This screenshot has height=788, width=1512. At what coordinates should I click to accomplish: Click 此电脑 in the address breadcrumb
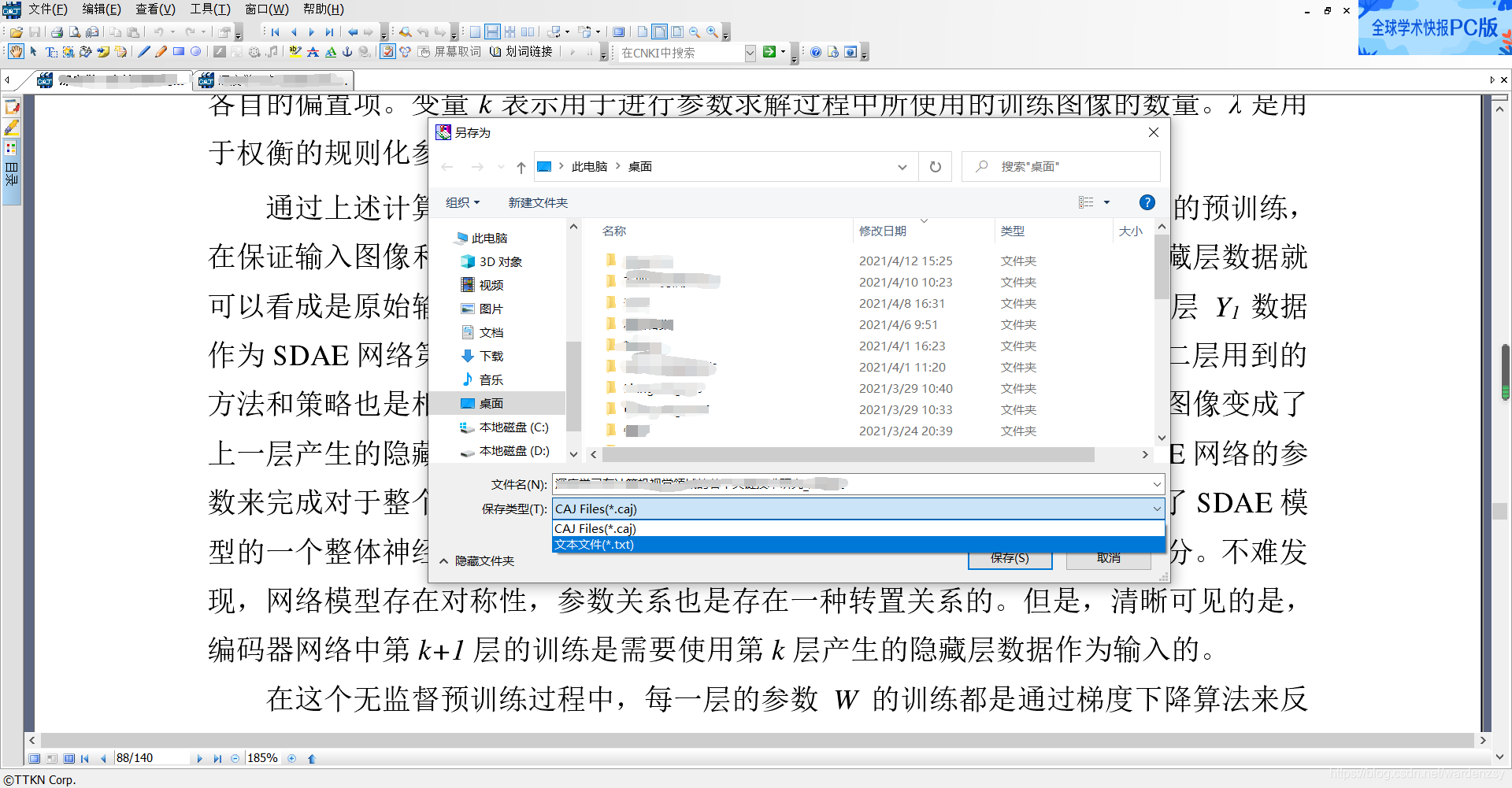pyautogui.click(x=590, y=167)
